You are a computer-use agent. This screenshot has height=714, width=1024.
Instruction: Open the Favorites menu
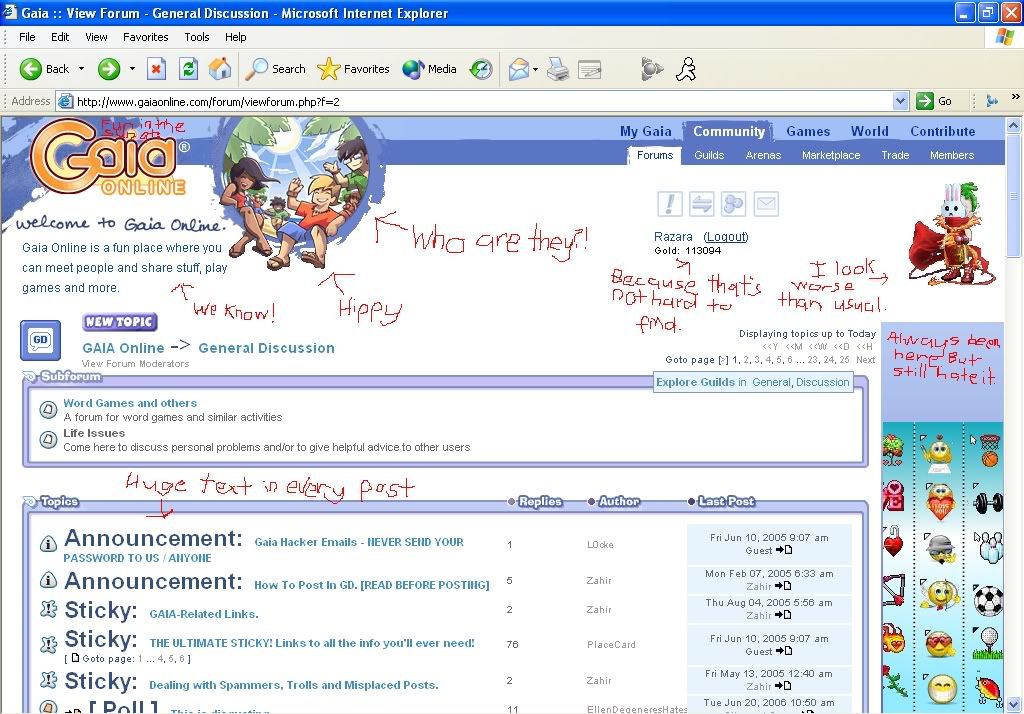coord(146,37)
